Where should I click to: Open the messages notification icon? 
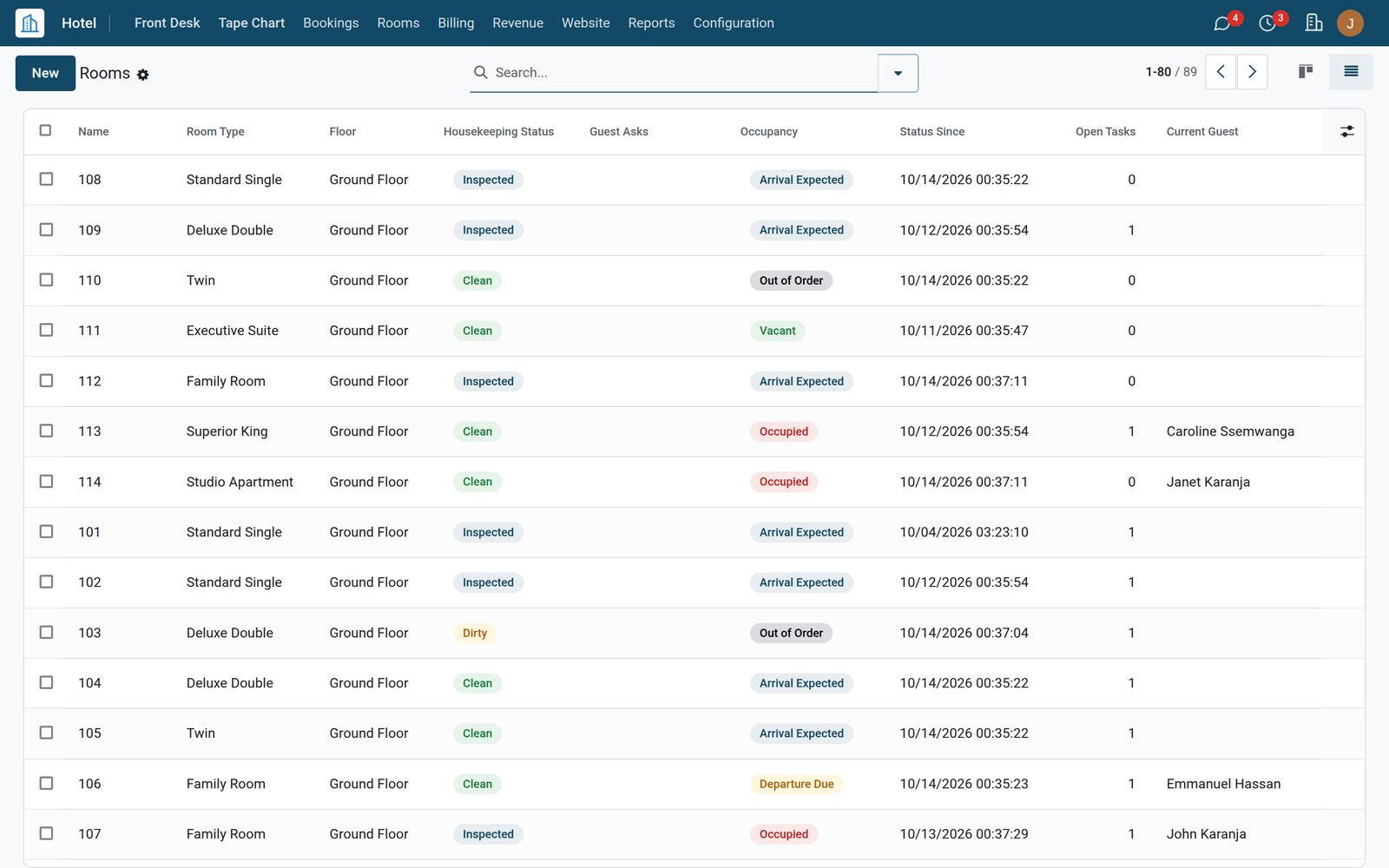pos(1222,23)
